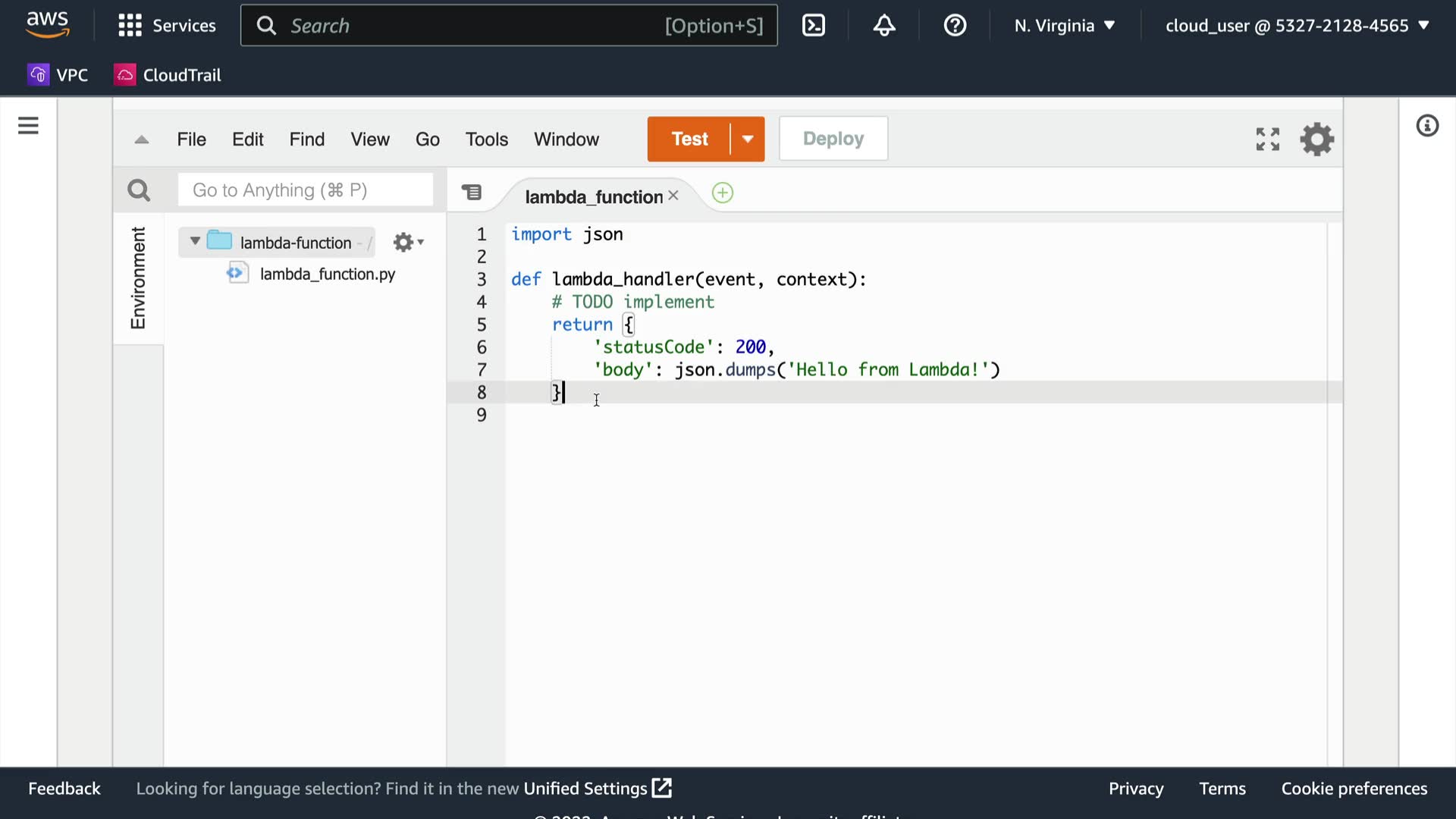The height and width of the screenshot is (819, 1456).
Task: Expand the Test button dropdown arrow
Action: point(748,139)
